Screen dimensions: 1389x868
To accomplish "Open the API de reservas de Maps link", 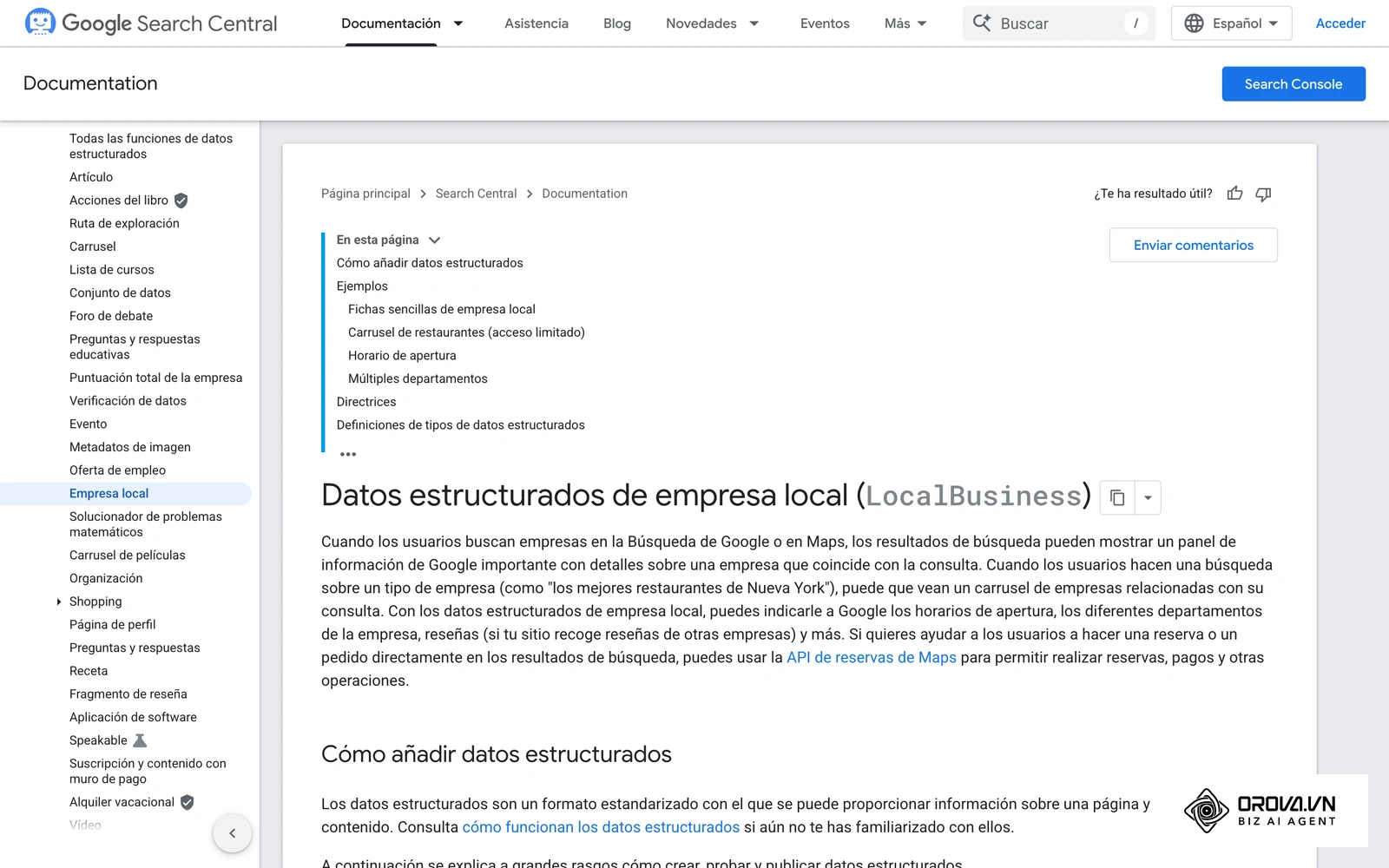I will (871, 658).
